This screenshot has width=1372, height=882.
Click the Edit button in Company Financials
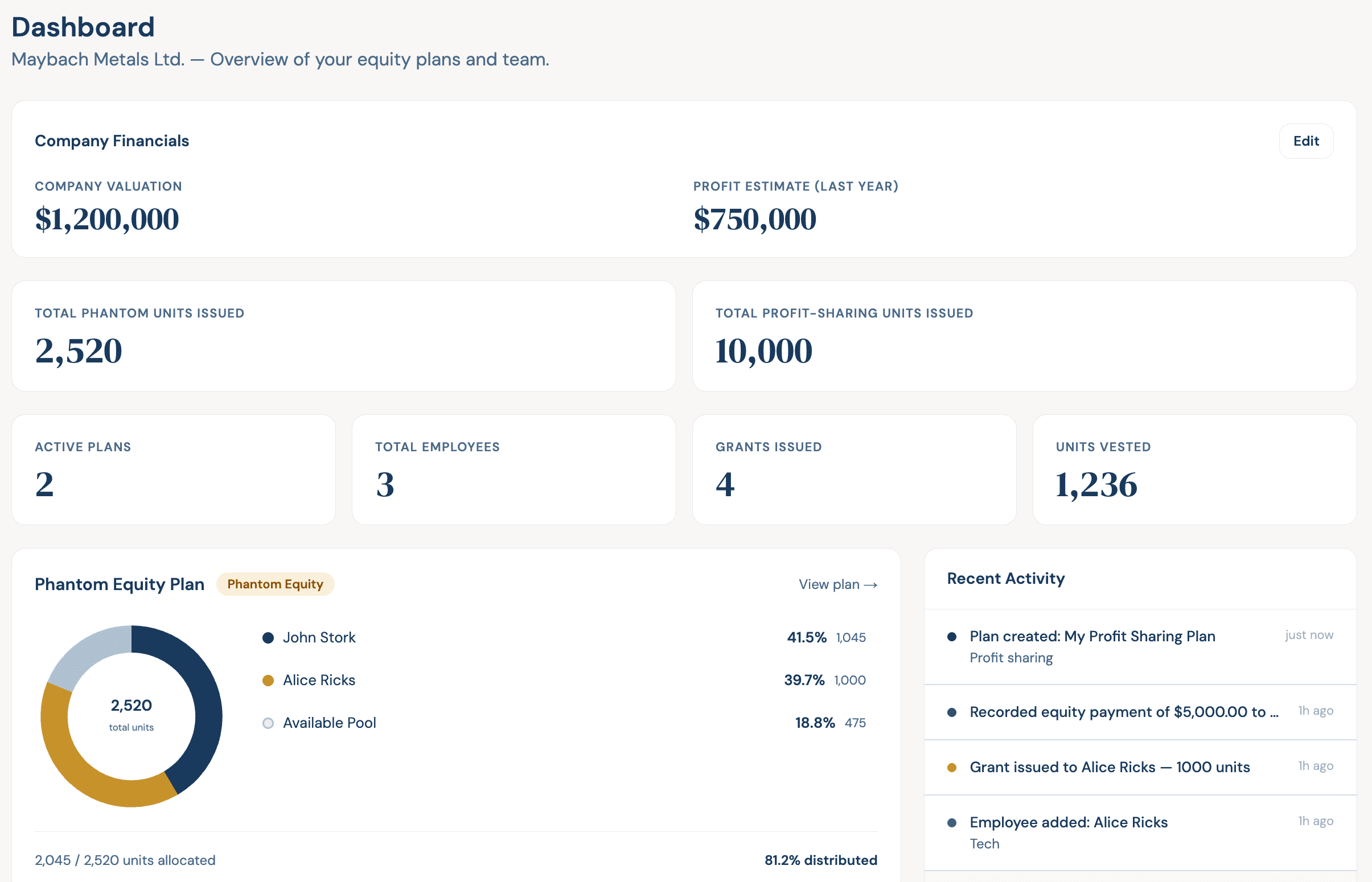point(1306,141)
